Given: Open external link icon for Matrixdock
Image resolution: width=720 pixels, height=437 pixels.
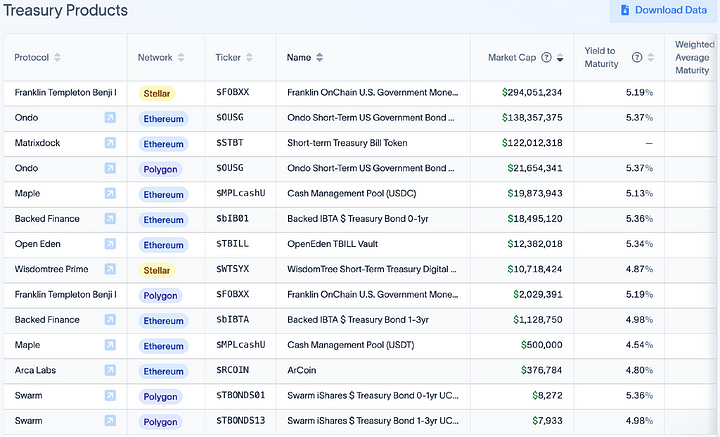Looking at the screenshot, I should (x=110, y=143).
